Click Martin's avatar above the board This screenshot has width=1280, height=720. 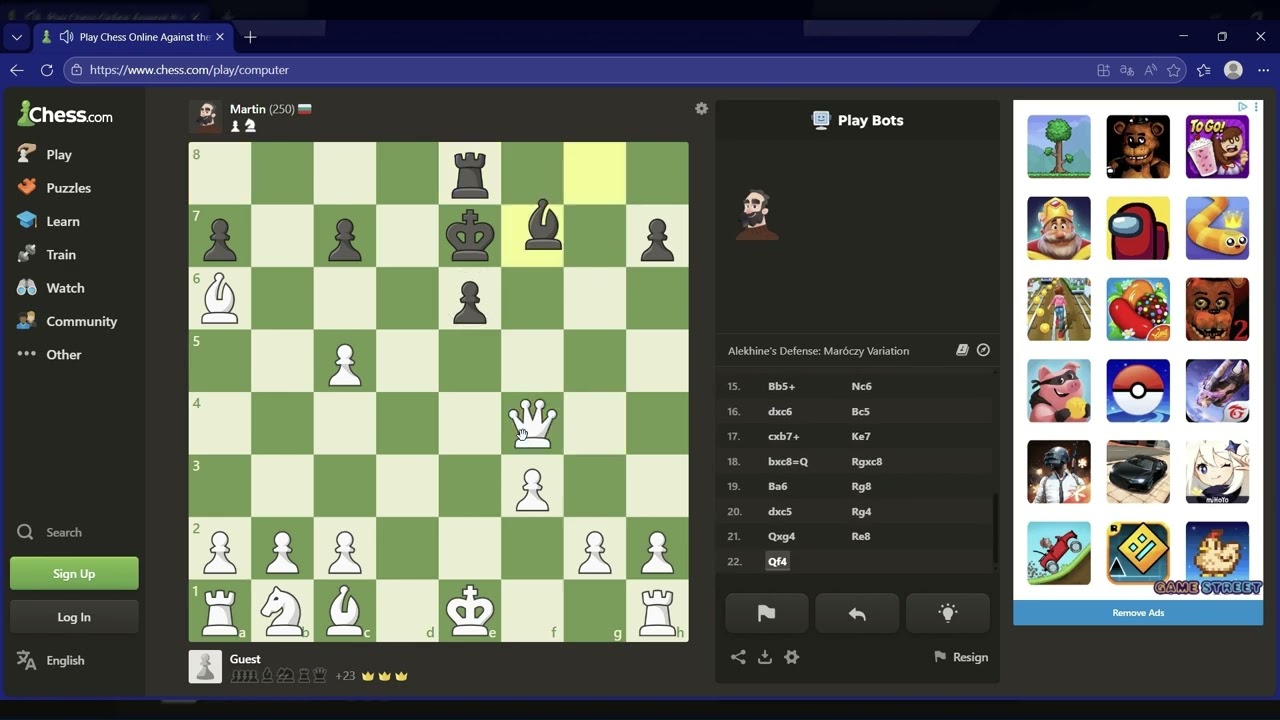point(205,116)
